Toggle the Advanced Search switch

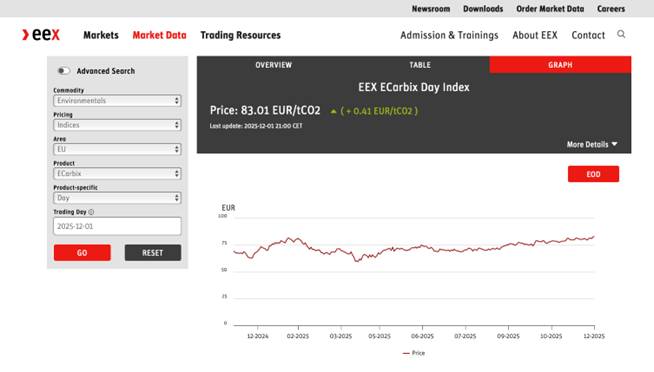coord(63,71)
